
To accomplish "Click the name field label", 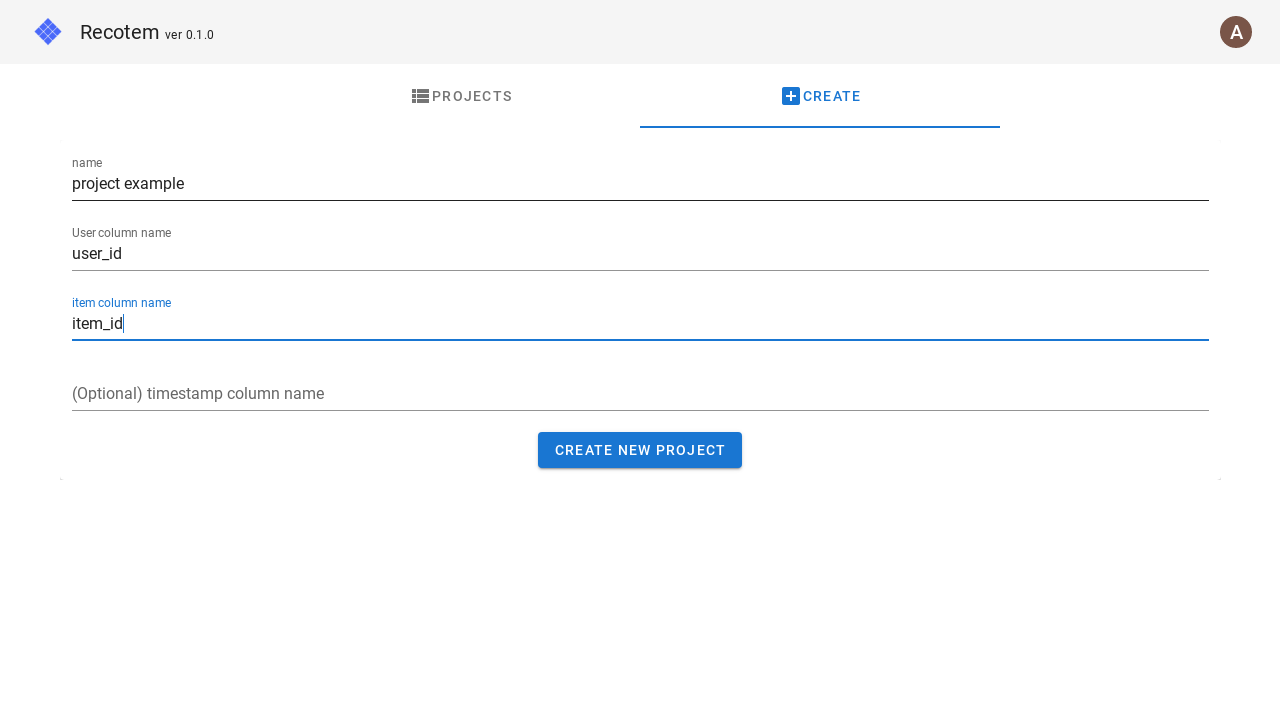I will [87, 163].
